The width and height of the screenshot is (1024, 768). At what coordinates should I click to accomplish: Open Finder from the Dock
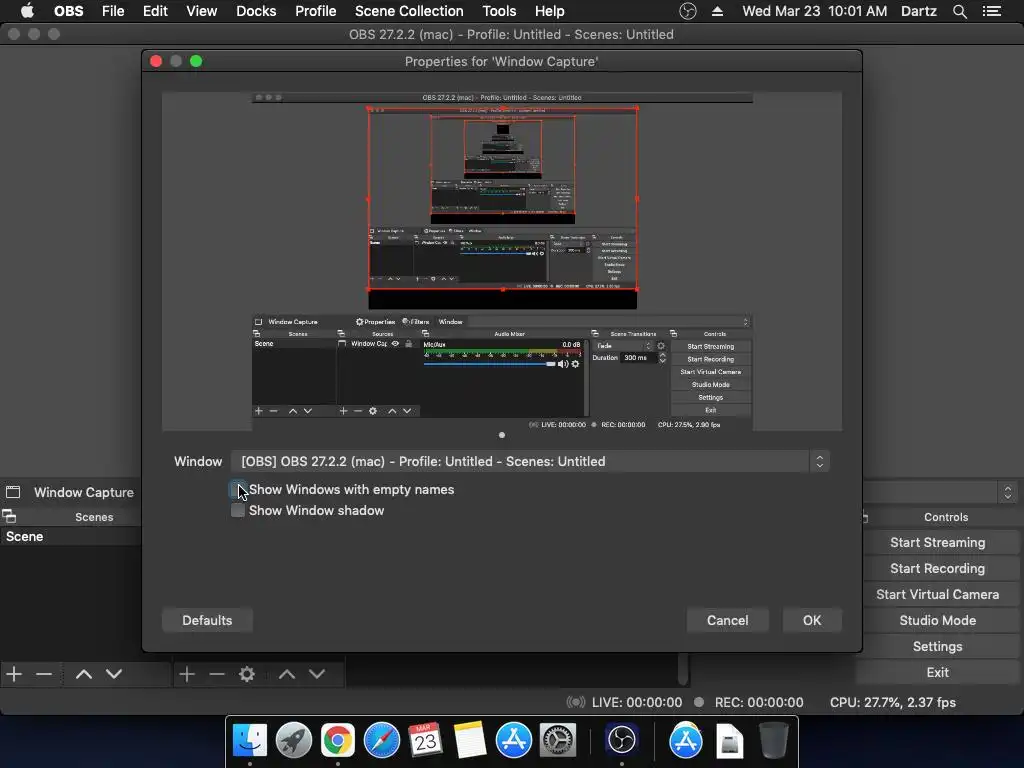coord(249,740)
